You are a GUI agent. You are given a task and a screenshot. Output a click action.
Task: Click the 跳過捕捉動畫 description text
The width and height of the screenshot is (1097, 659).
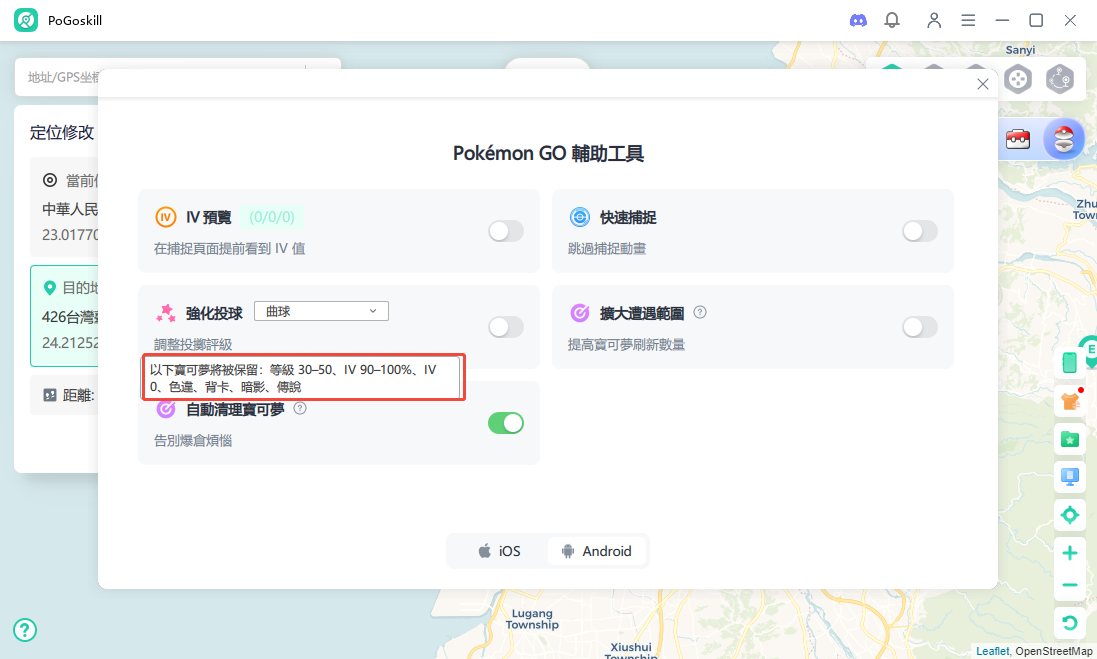pyautogui.click(x=607, y=248)
